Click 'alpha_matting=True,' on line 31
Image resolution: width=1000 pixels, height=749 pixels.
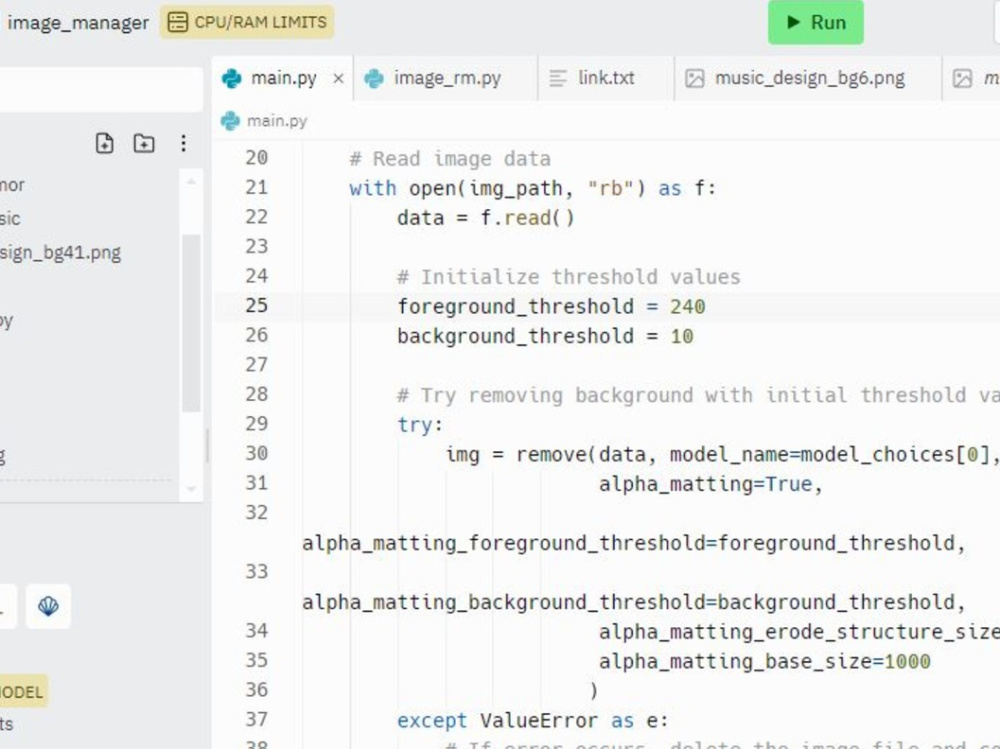[x=710, y=484]
